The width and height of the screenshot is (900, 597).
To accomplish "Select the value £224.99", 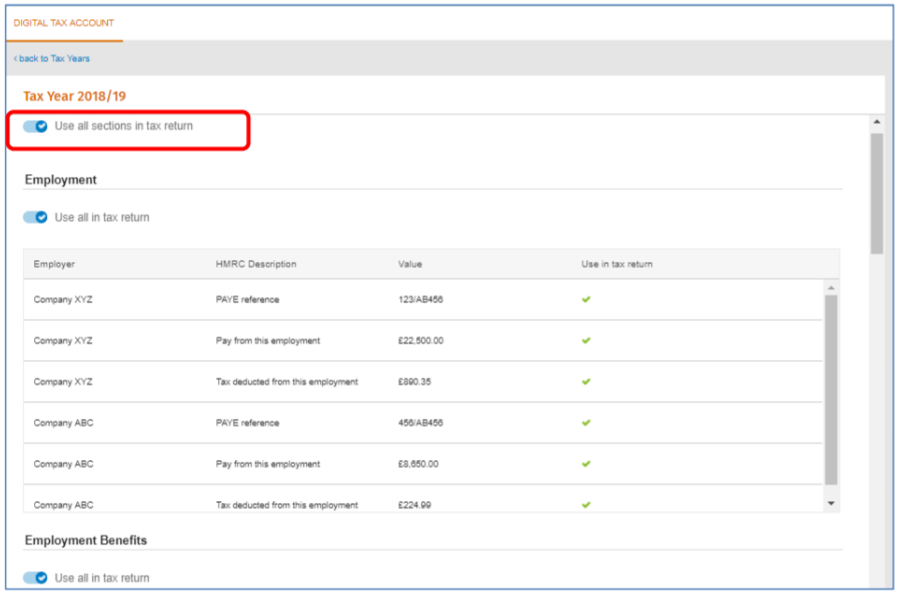I will (414, 505).
